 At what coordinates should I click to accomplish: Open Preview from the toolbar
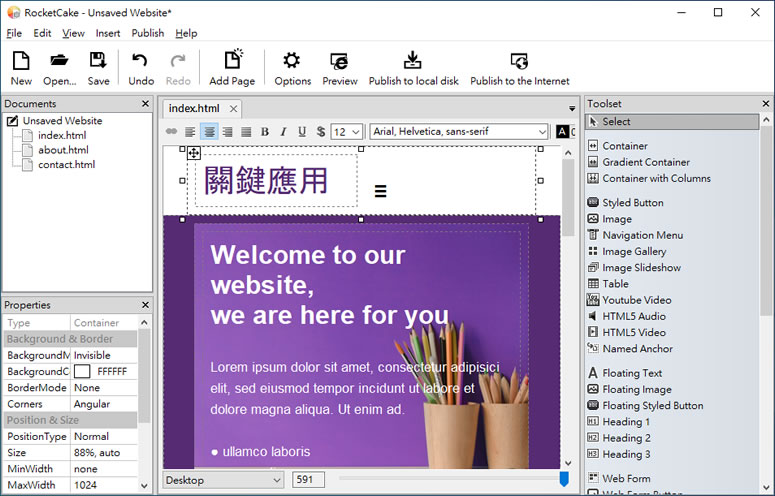[x=340, y=62]
